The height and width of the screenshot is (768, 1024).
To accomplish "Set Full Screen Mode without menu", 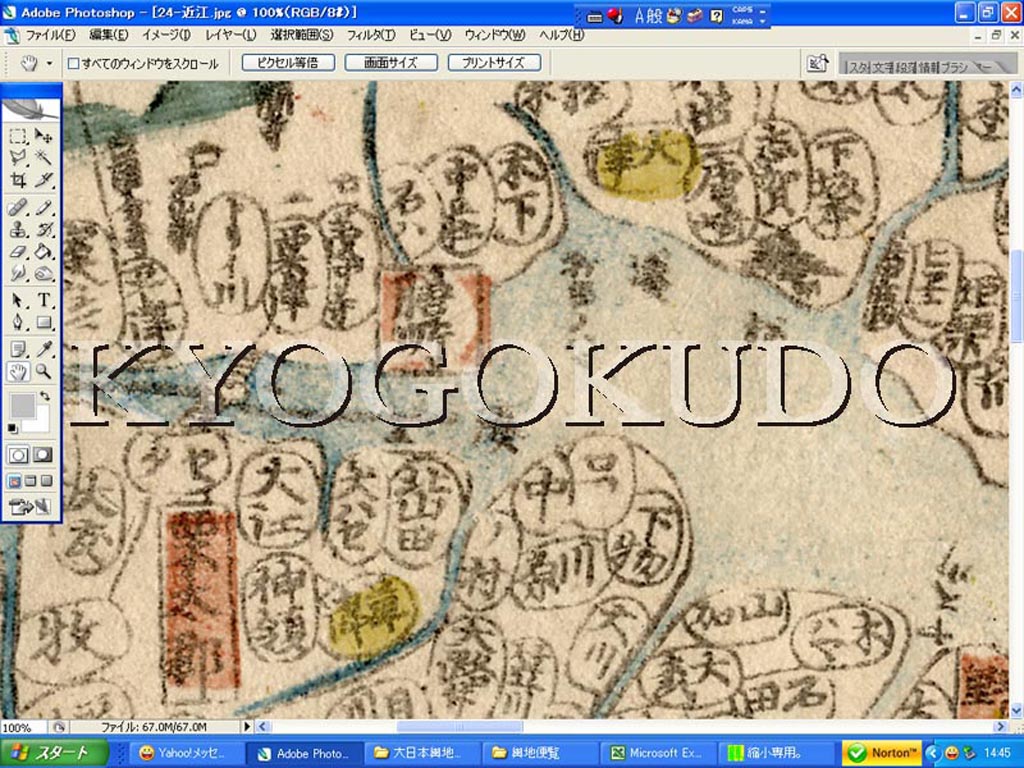I will 46,481.
